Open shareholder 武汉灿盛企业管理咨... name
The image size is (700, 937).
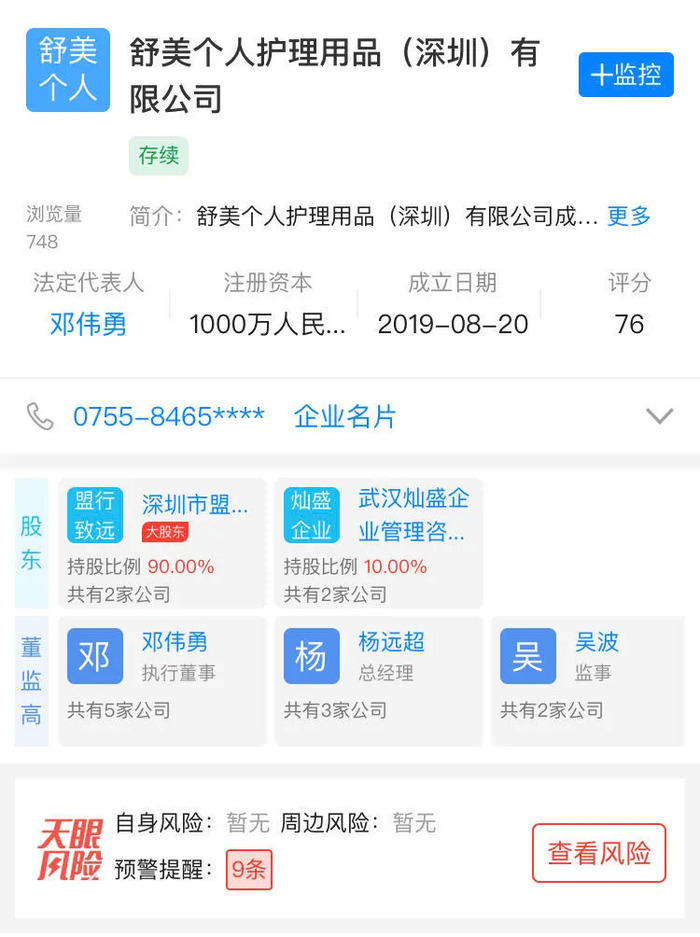point(413,515)
